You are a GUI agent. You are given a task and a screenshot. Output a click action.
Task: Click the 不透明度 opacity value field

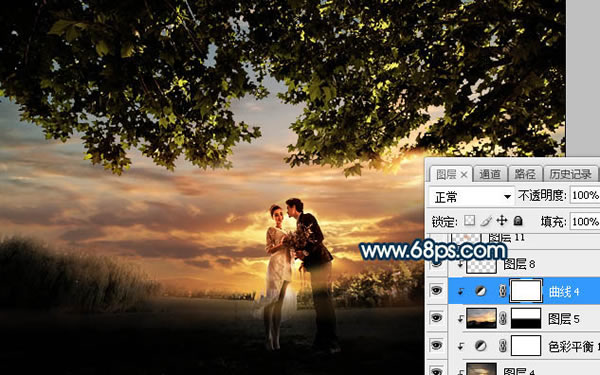point(585,196)
